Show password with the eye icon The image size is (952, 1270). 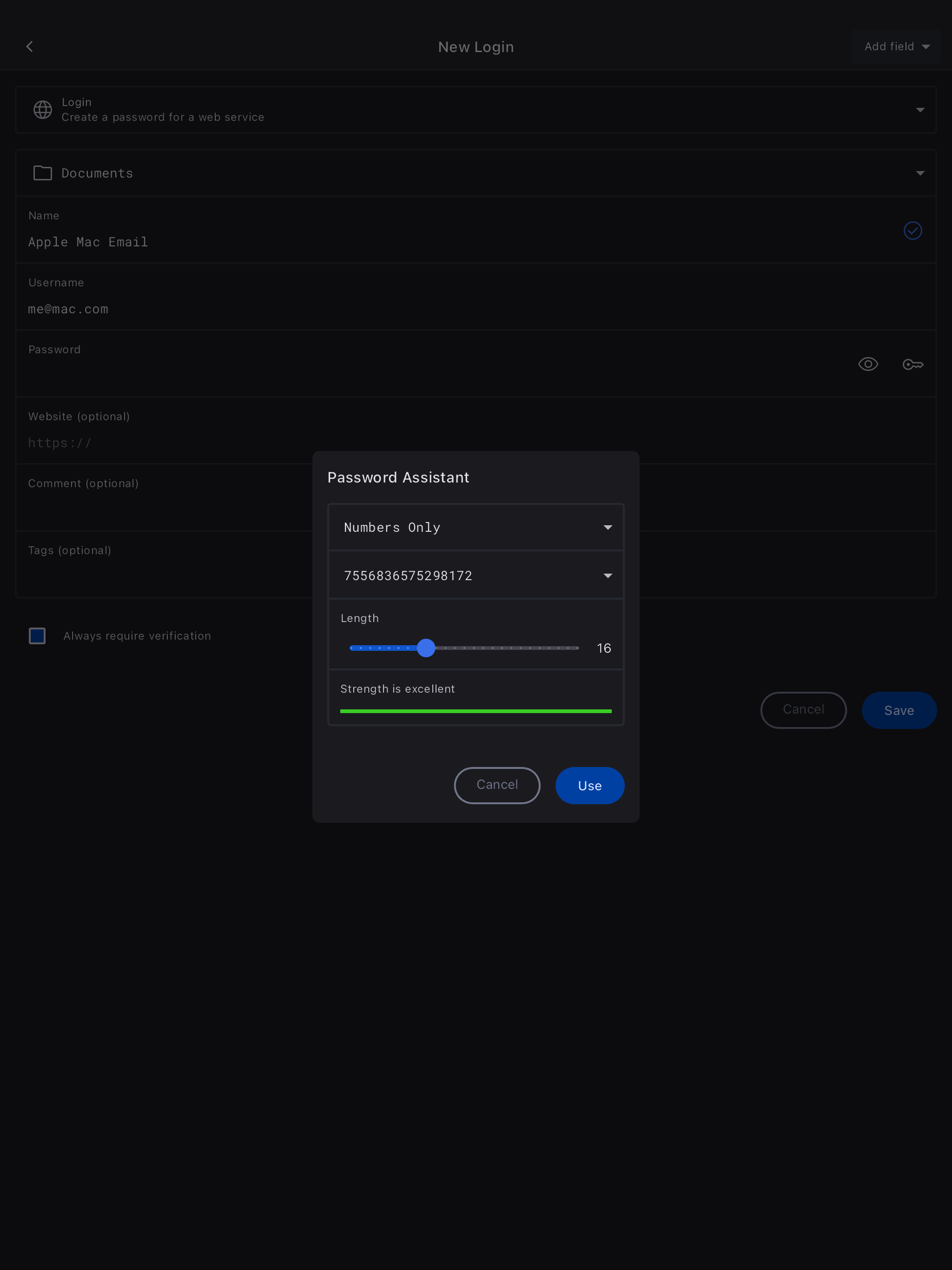tap(867, 364)
